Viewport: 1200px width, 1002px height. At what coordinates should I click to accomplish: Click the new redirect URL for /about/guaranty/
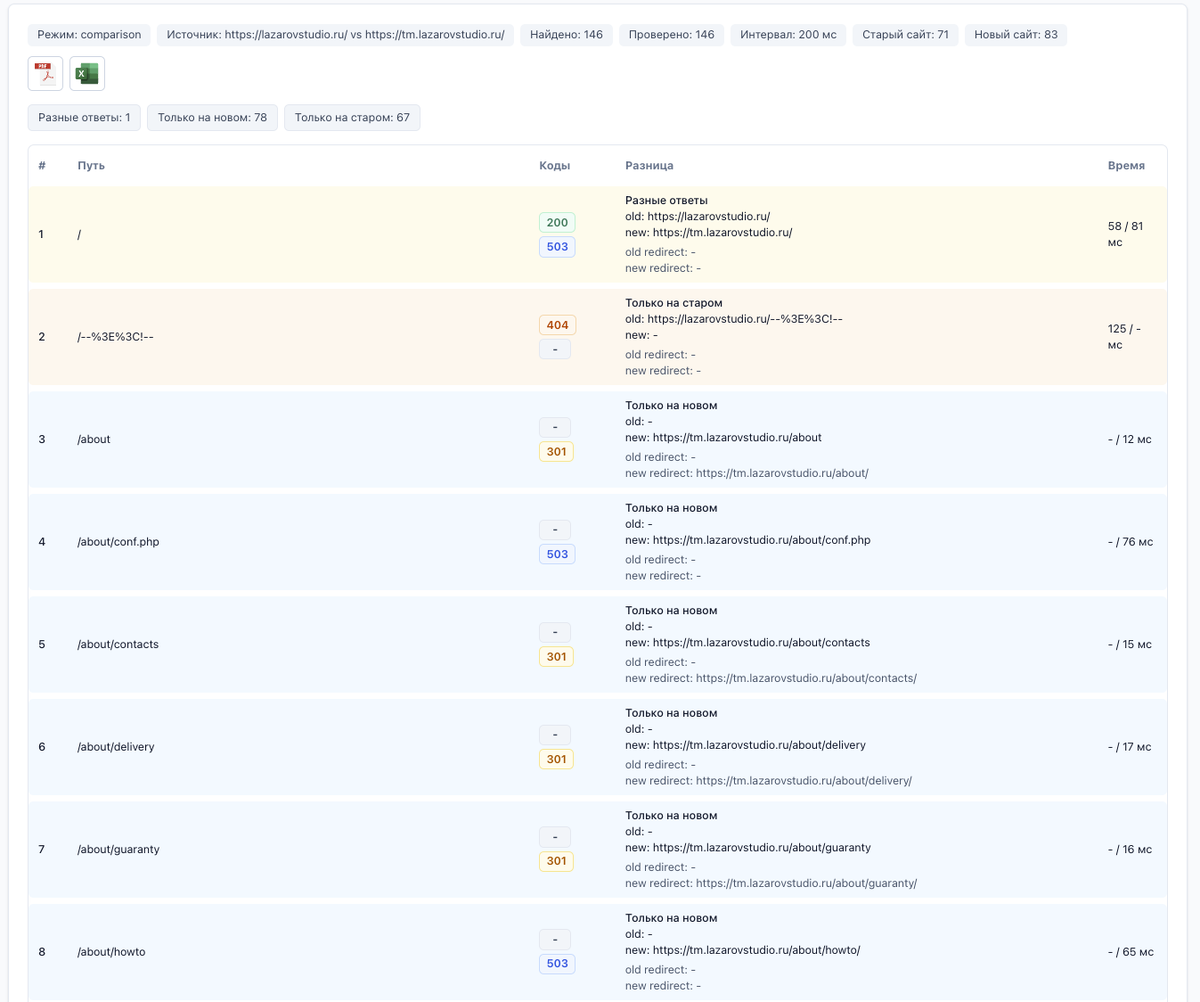point(806,883)
